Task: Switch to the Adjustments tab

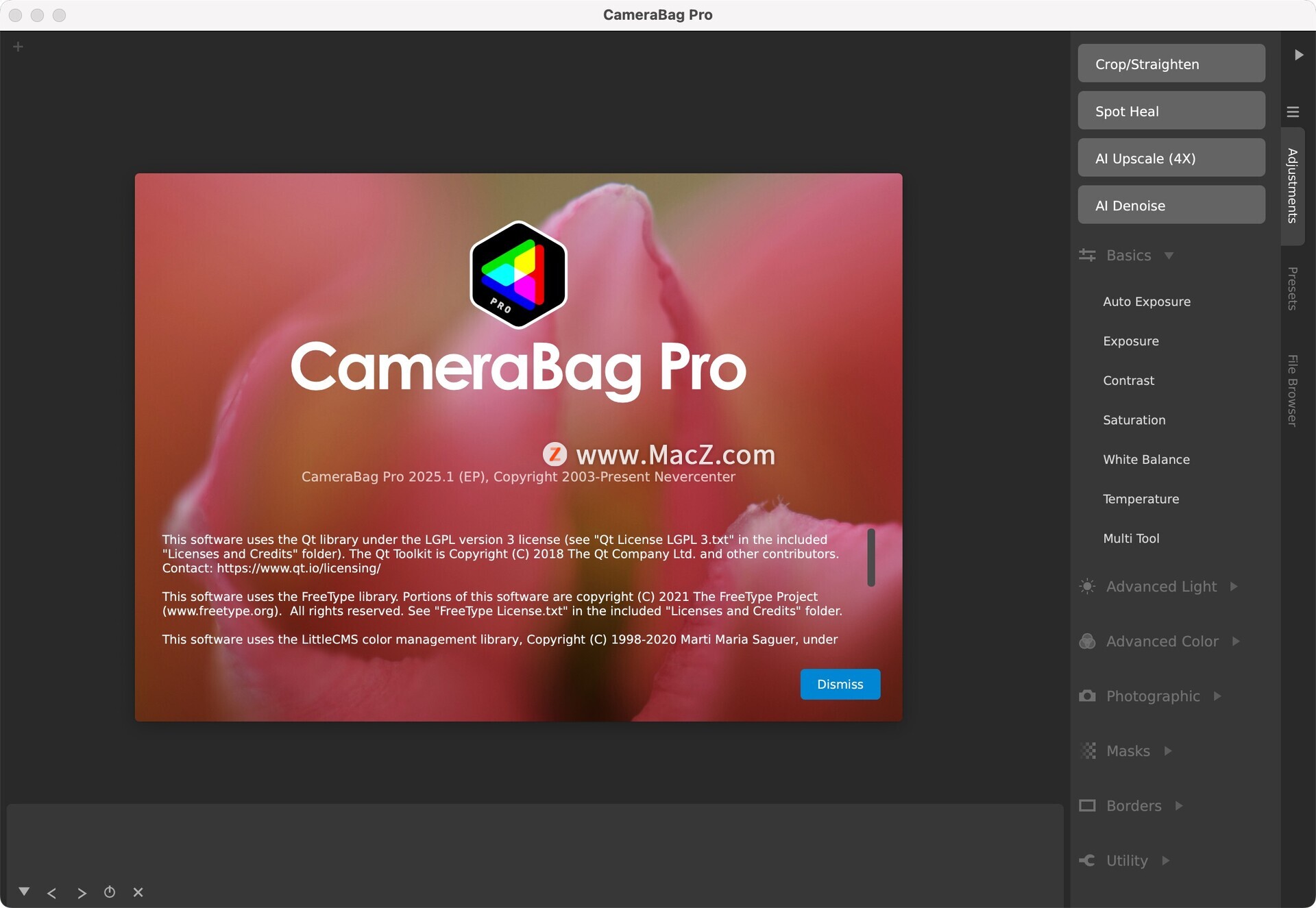Action: tap(1293, 186)
